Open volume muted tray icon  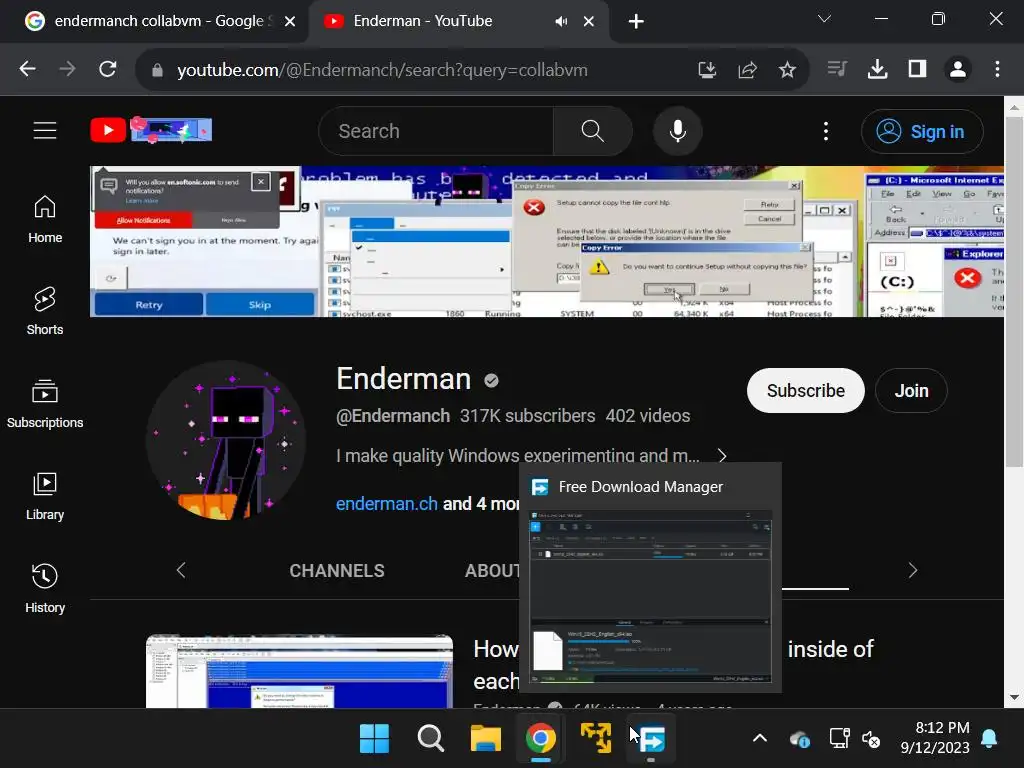pyautogui.click(x=871, y=739)
